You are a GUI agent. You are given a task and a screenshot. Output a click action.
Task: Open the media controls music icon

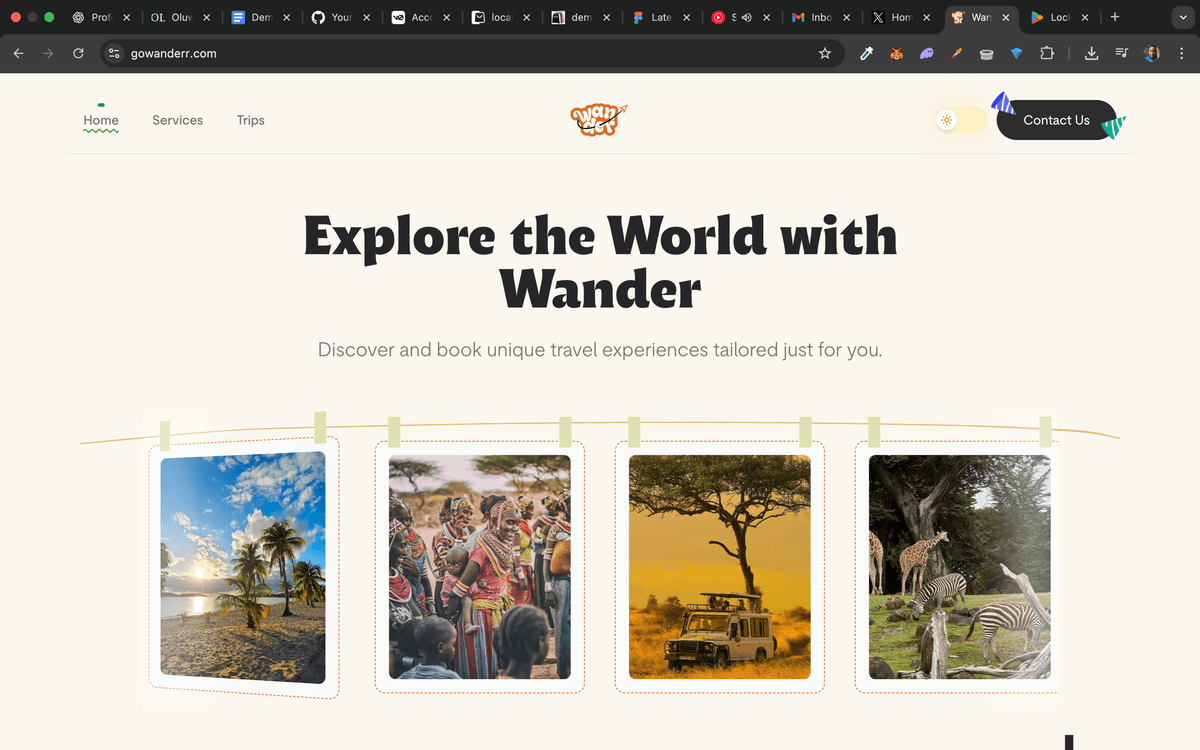click(x=1122, y=54)
